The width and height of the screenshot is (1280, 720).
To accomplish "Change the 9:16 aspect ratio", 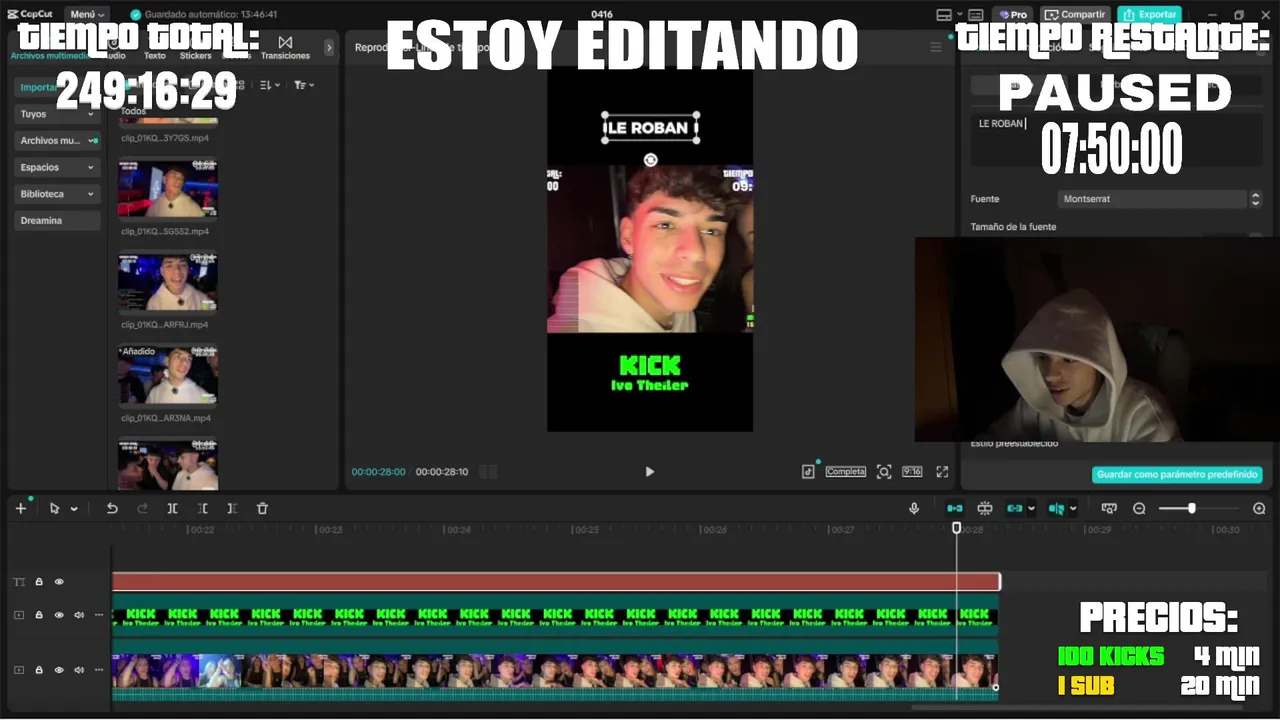I will click(912, 471).
